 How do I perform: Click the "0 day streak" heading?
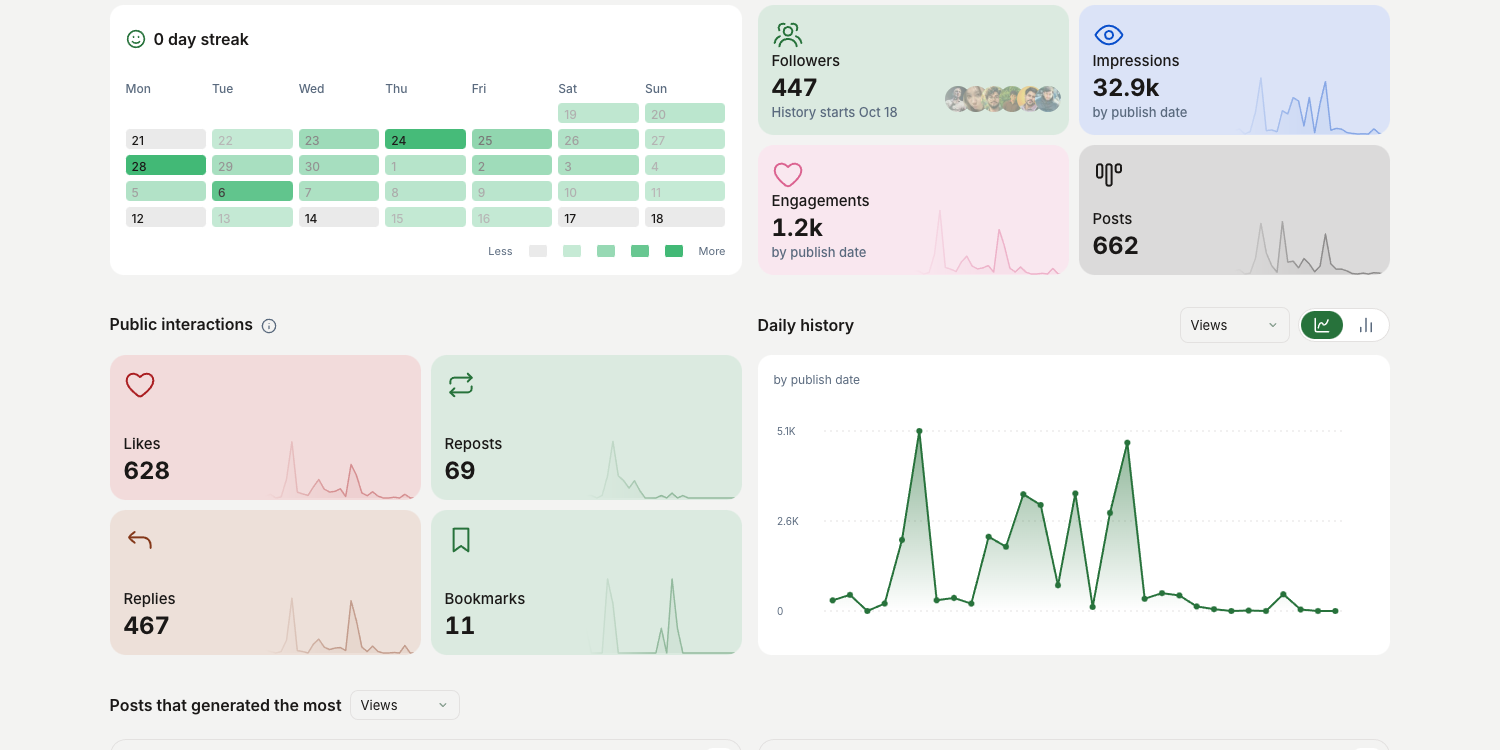pyautogui.click(x=201, y=39)
